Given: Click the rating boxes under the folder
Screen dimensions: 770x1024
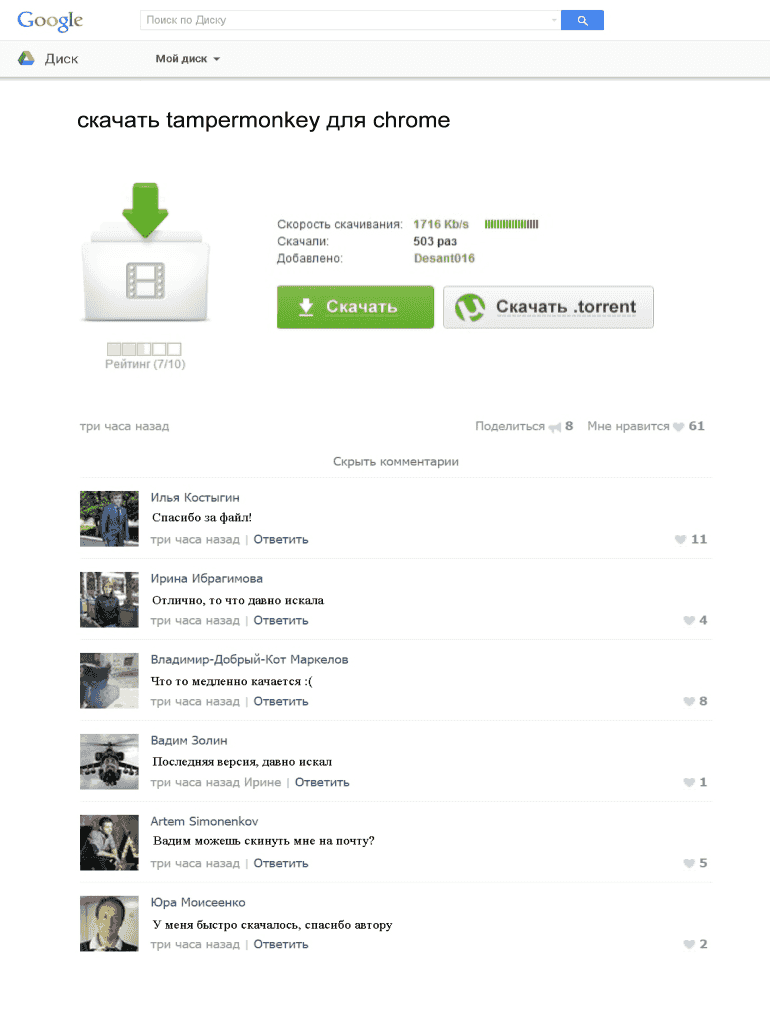Looking at the screenshot, I should coord(144,349).
